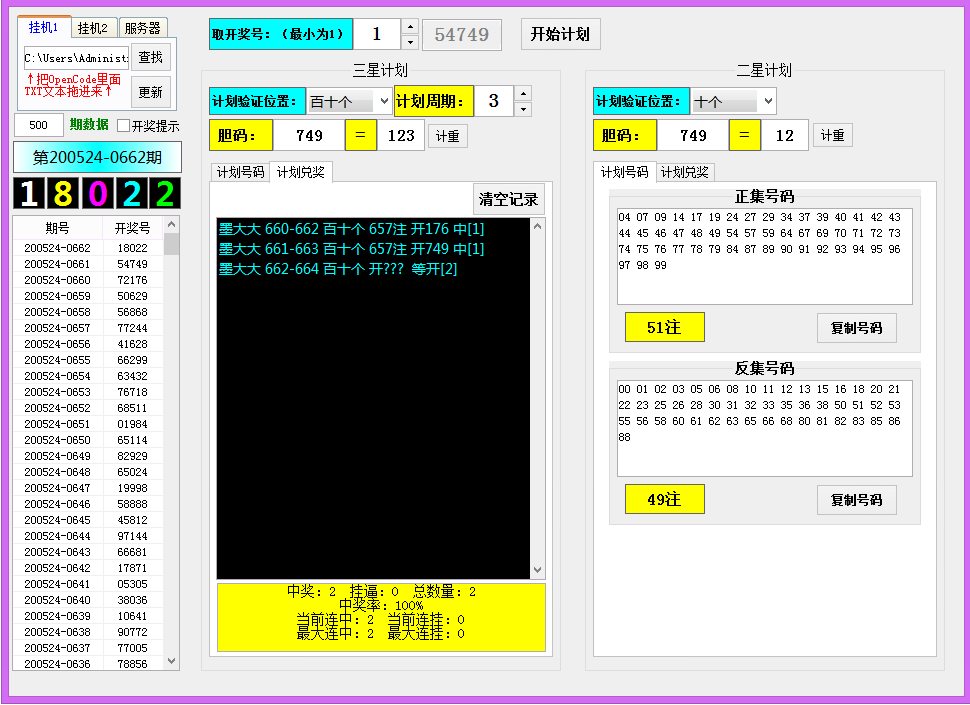
Task: Open the 二星计划 计划验证位置 dropdown
Action: [733, 101]
